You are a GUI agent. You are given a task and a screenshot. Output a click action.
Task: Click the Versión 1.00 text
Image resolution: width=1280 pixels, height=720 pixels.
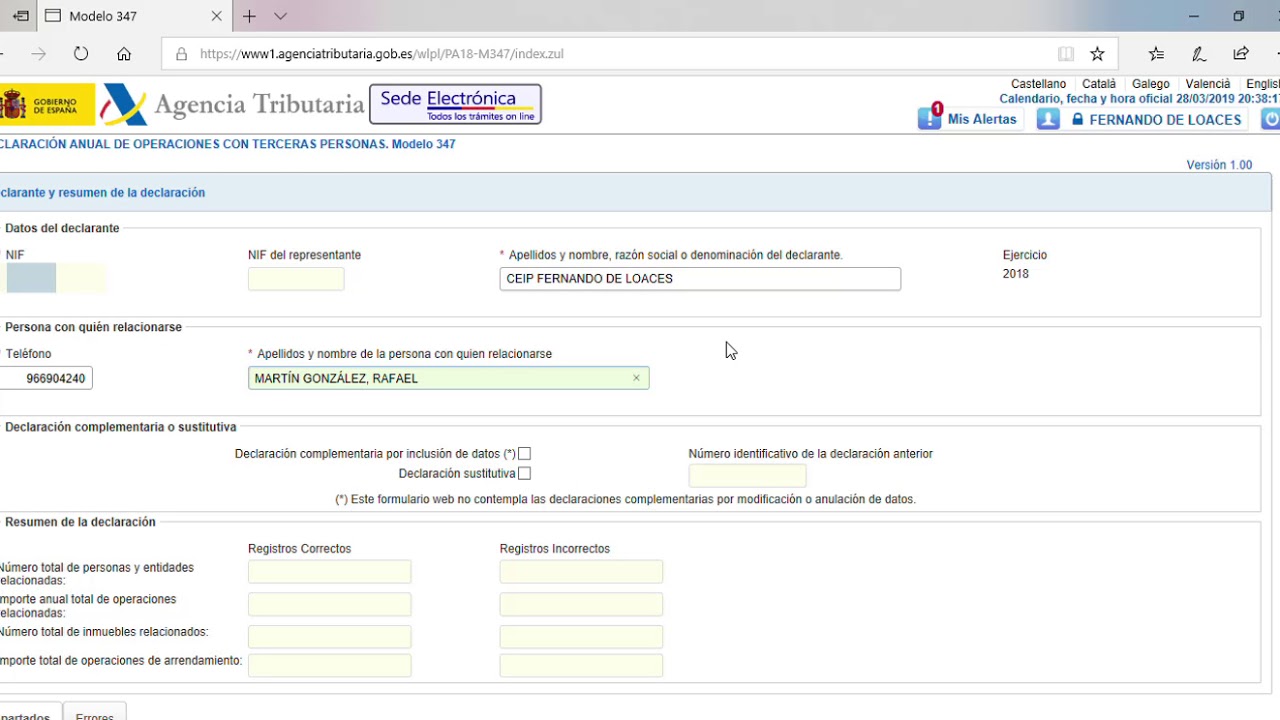pyautogui.click(x=1219, y=165)
